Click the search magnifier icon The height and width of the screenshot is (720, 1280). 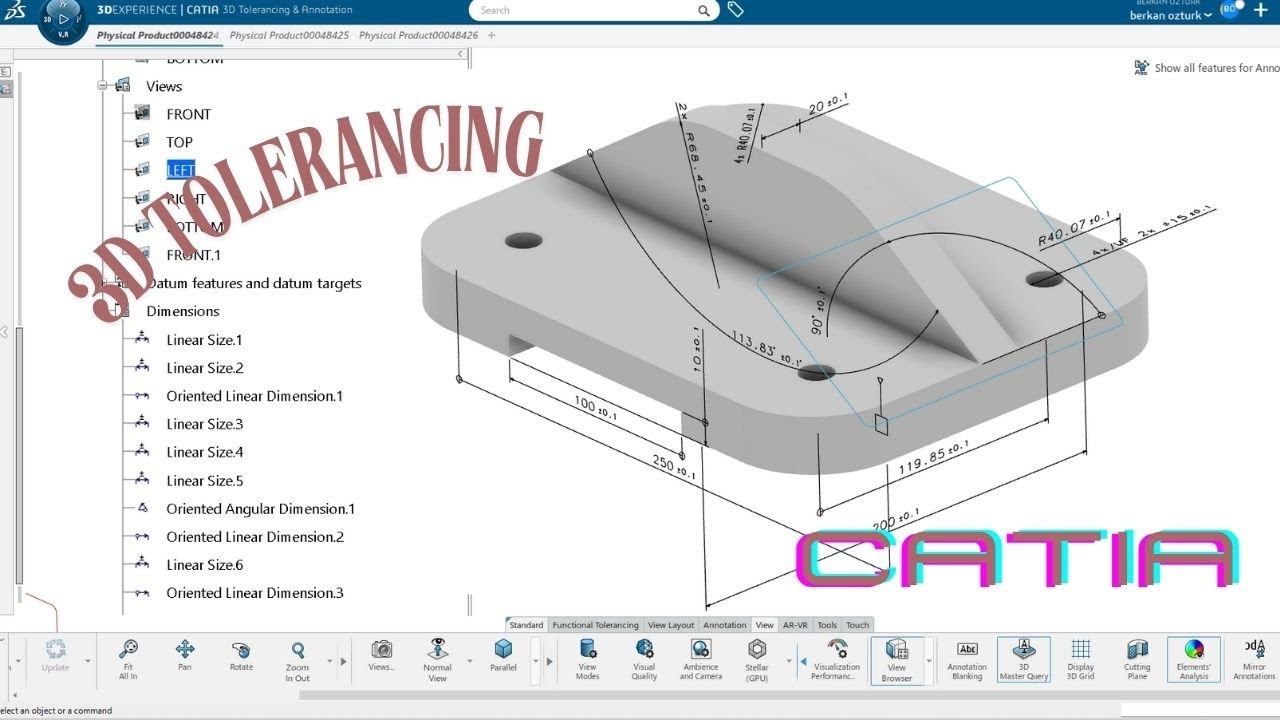tap(704, 10)
